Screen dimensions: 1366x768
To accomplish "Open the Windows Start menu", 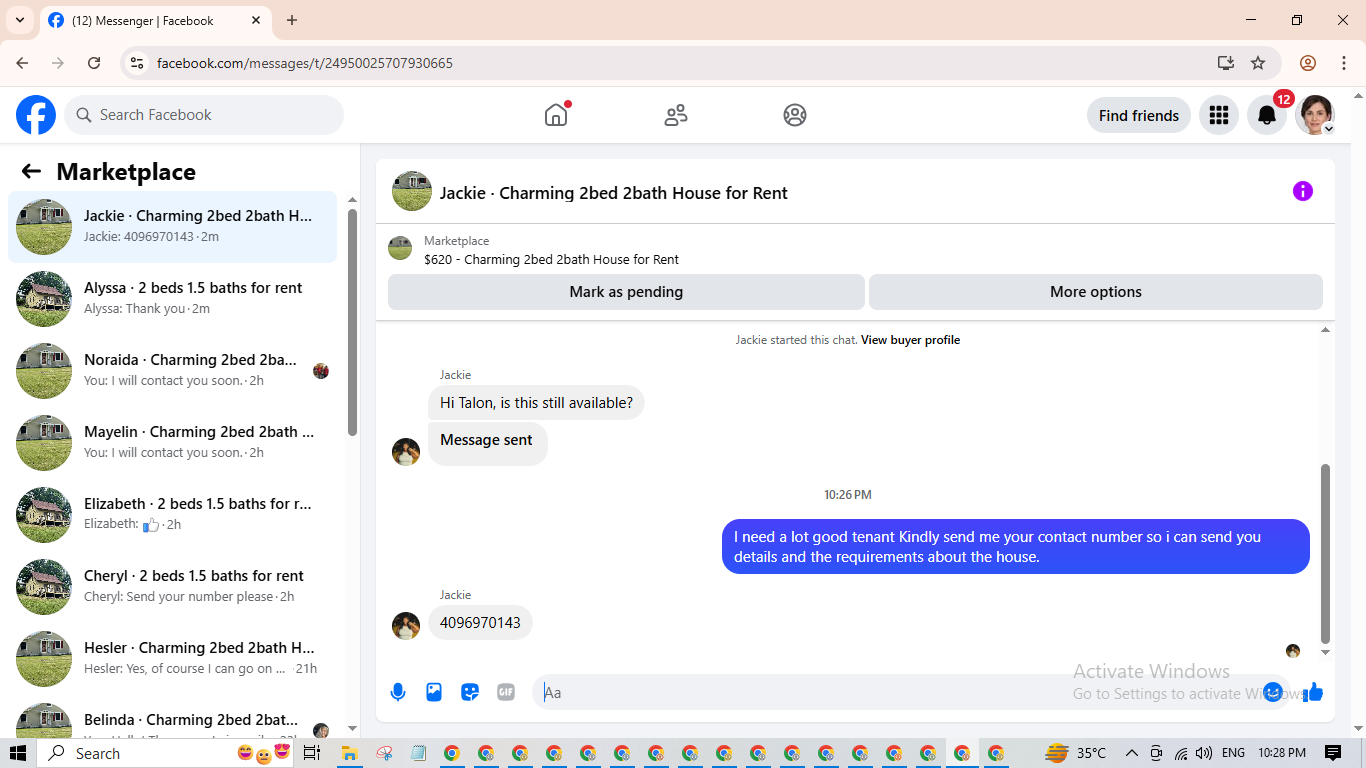I will click(18, 753).
